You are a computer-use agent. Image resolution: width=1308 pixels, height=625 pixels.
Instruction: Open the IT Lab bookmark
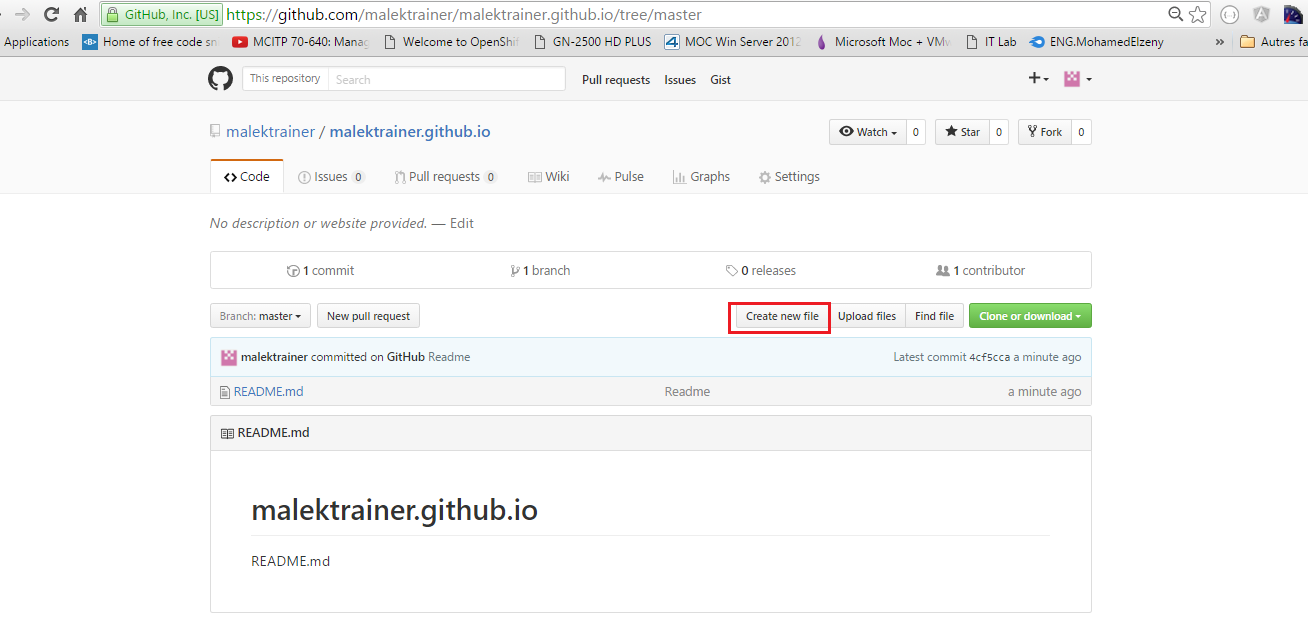point(991,42)
